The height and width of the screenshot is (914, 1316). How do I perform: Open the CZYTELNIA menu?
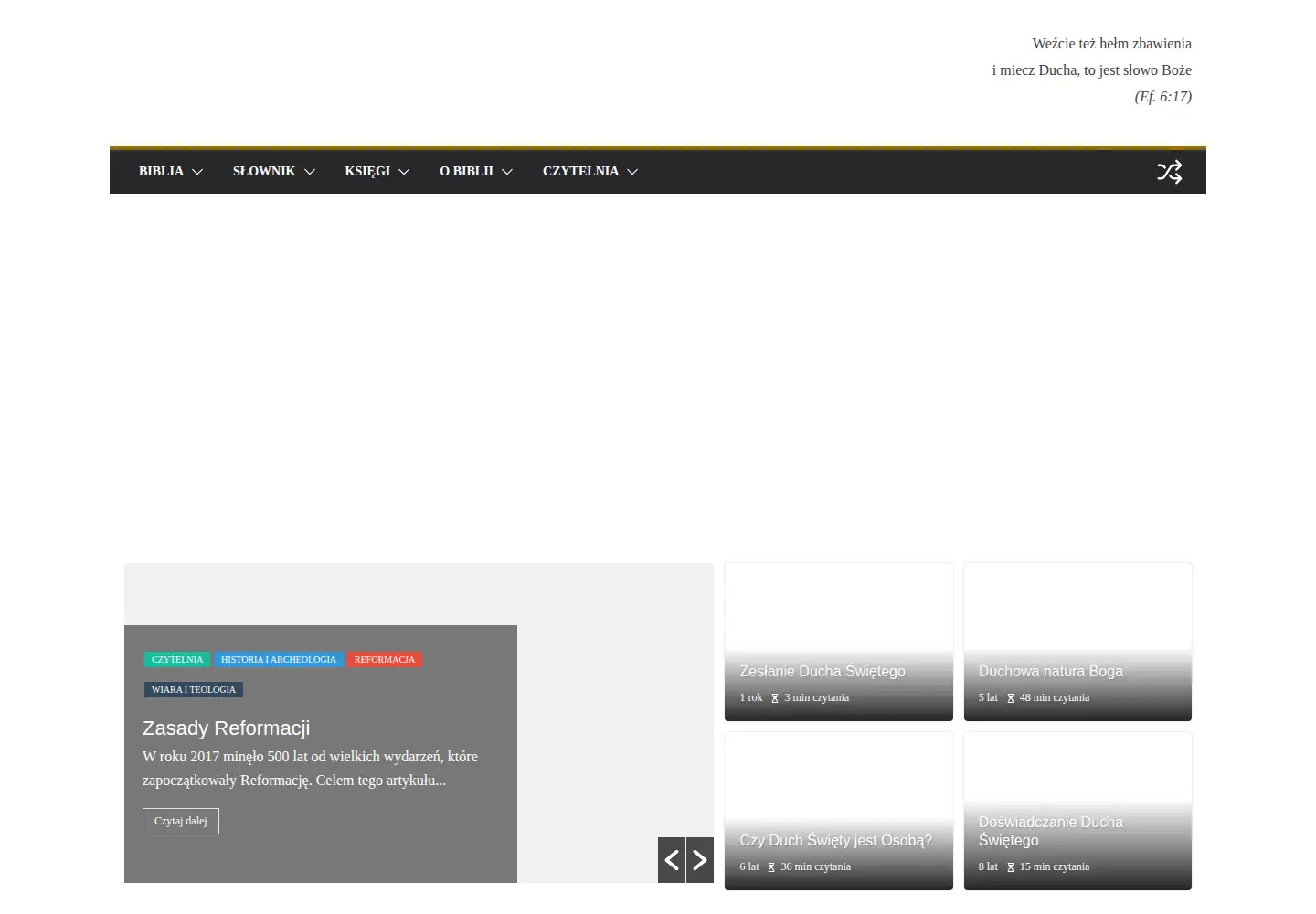point(580,171)
